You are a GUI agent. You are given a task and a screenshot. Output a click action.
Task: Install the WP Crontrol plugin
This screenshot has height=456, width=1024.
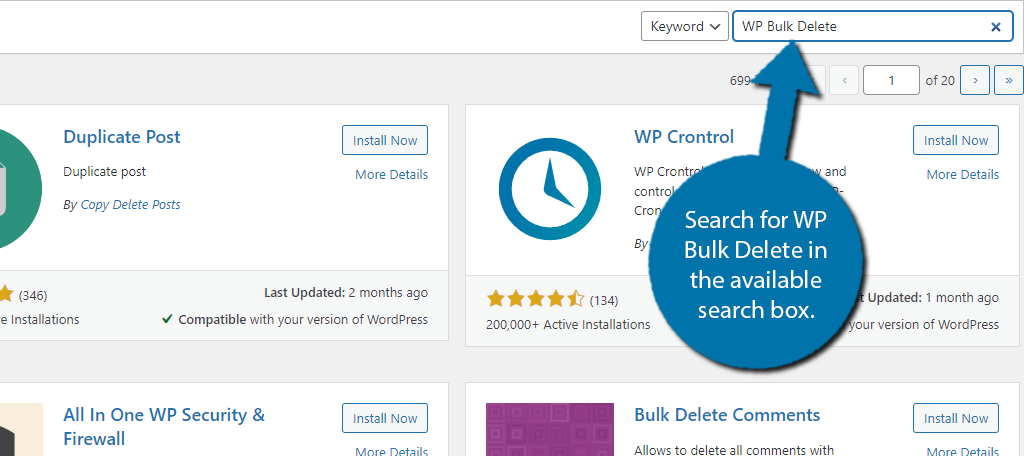(x=955, y=140)
